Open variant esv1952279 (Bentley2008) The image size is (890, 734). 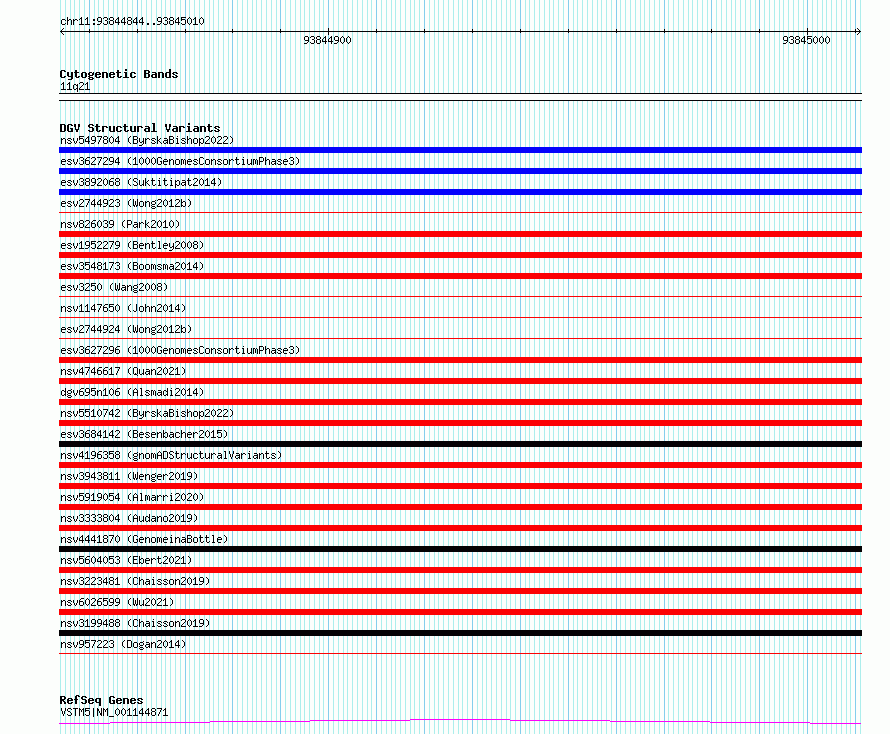132,245
